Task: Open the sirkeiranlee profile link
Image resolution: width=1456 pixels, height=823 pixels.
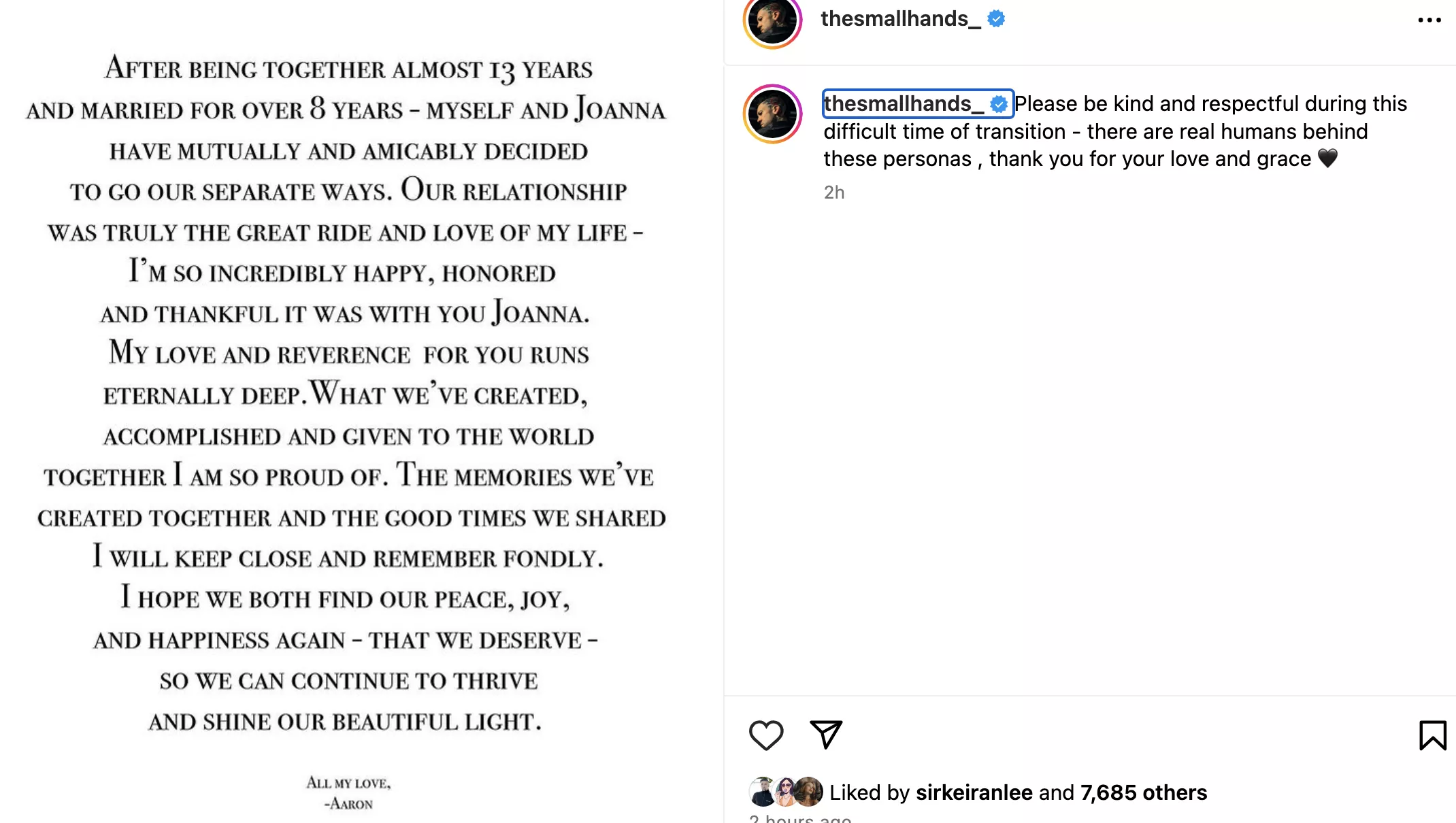Action: click(974, 792)
